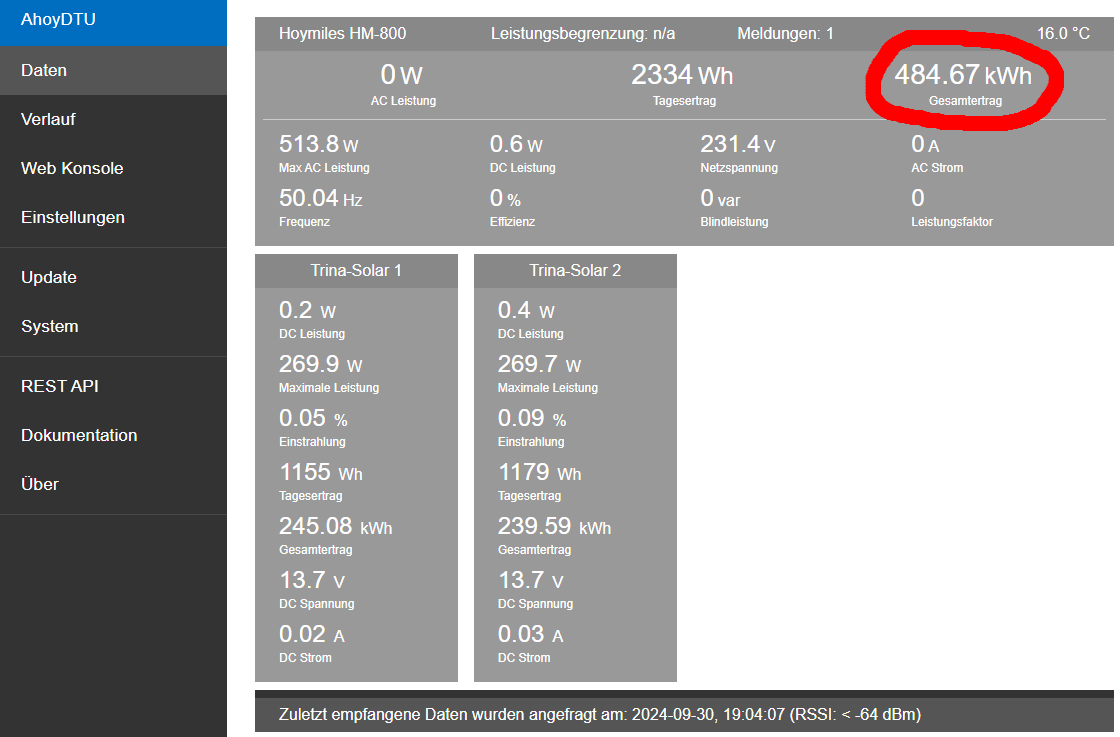The image size is (1120, 737).
Task: Select the Trina-Solar 1 panel header
Action: pyautogui.click(x=356, y=271)
